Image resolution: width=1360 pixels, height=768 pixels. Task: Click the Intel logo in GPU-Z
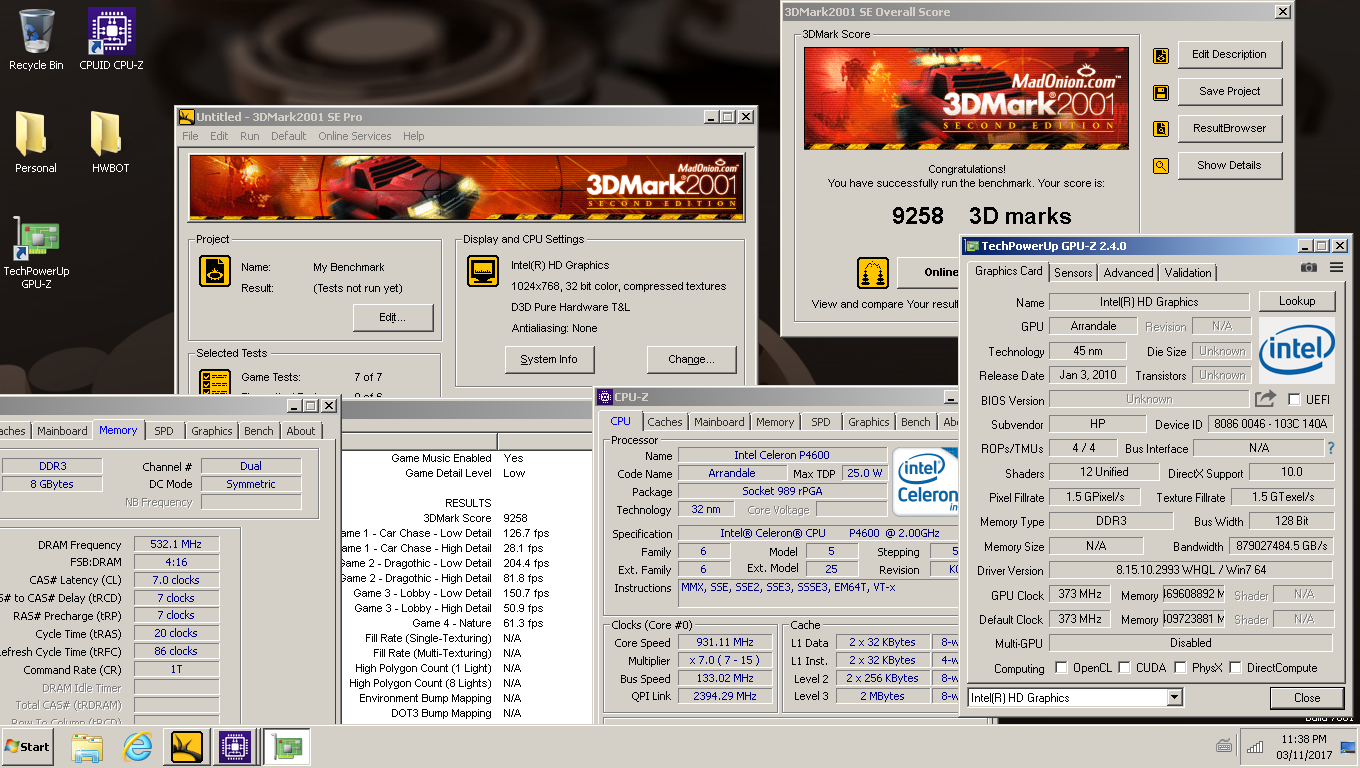coord(1297,350)
